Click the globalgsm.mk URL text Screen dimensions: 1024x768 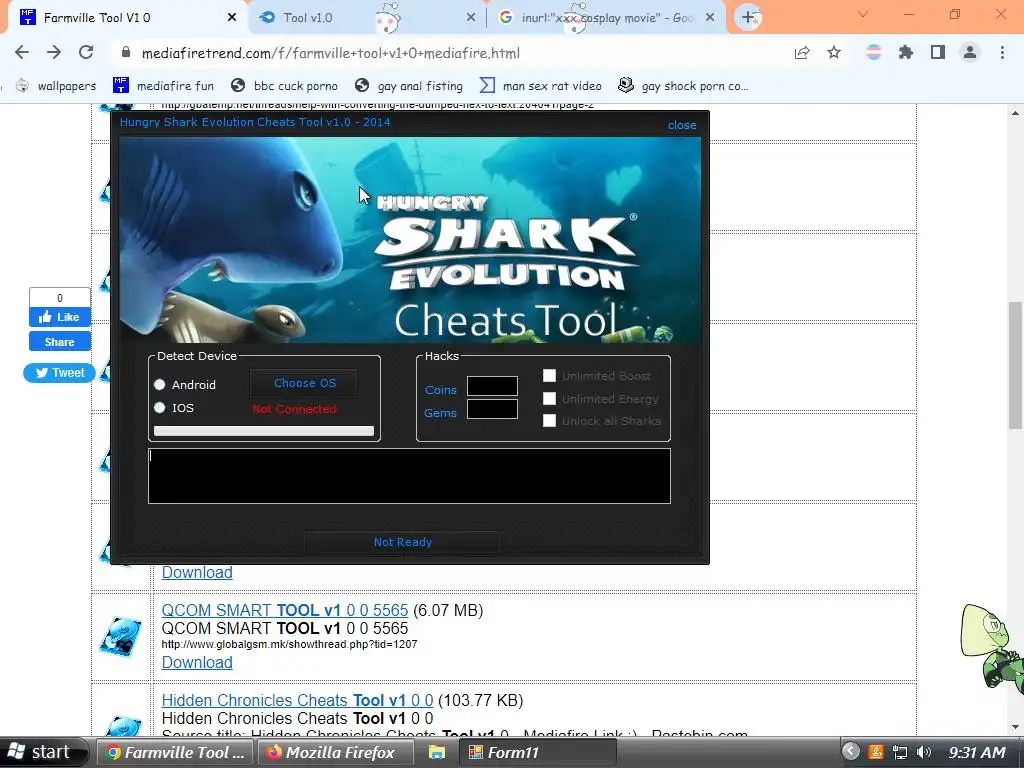(289, 644)
